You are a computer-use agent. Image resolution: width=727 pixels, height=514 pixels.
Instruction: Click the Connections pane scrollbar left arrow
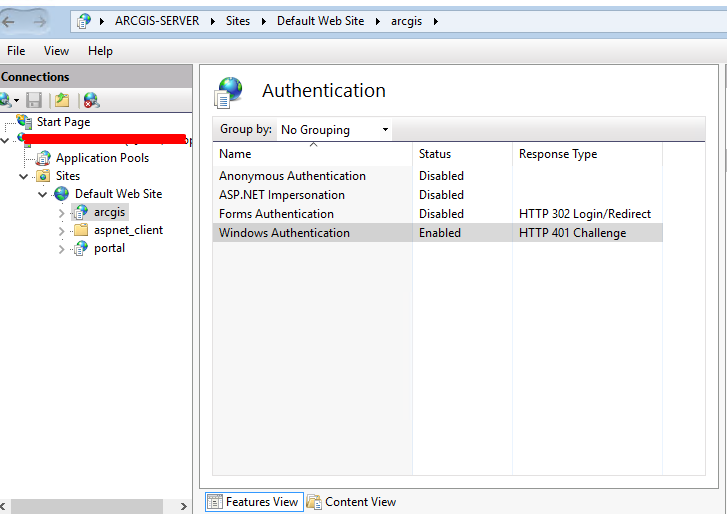coord(4,507)
